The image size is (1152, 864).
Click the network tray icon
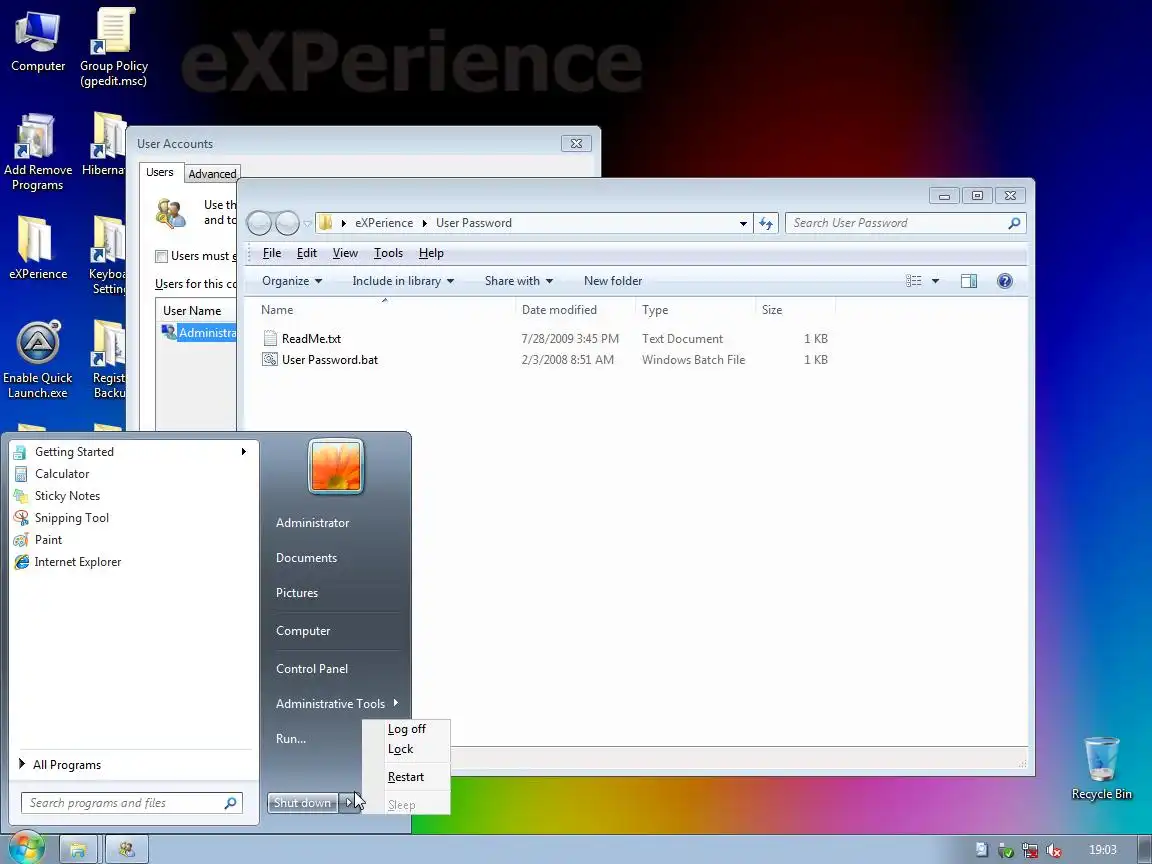tap(1029, 850)
